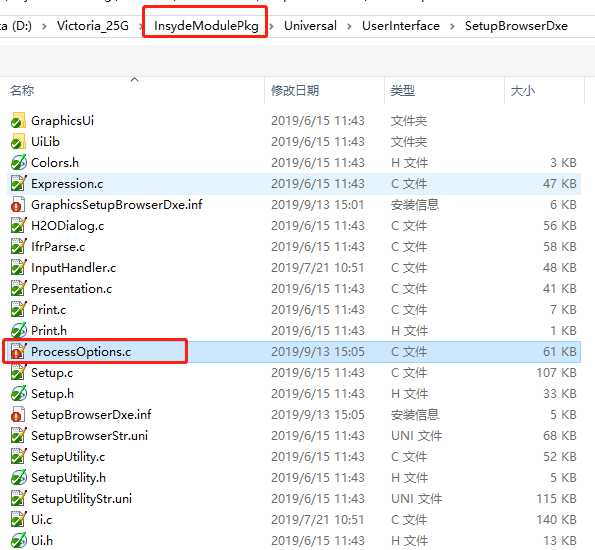Sort files by 大小 column header
The image size is (595, 550).
tap(523, 90)
